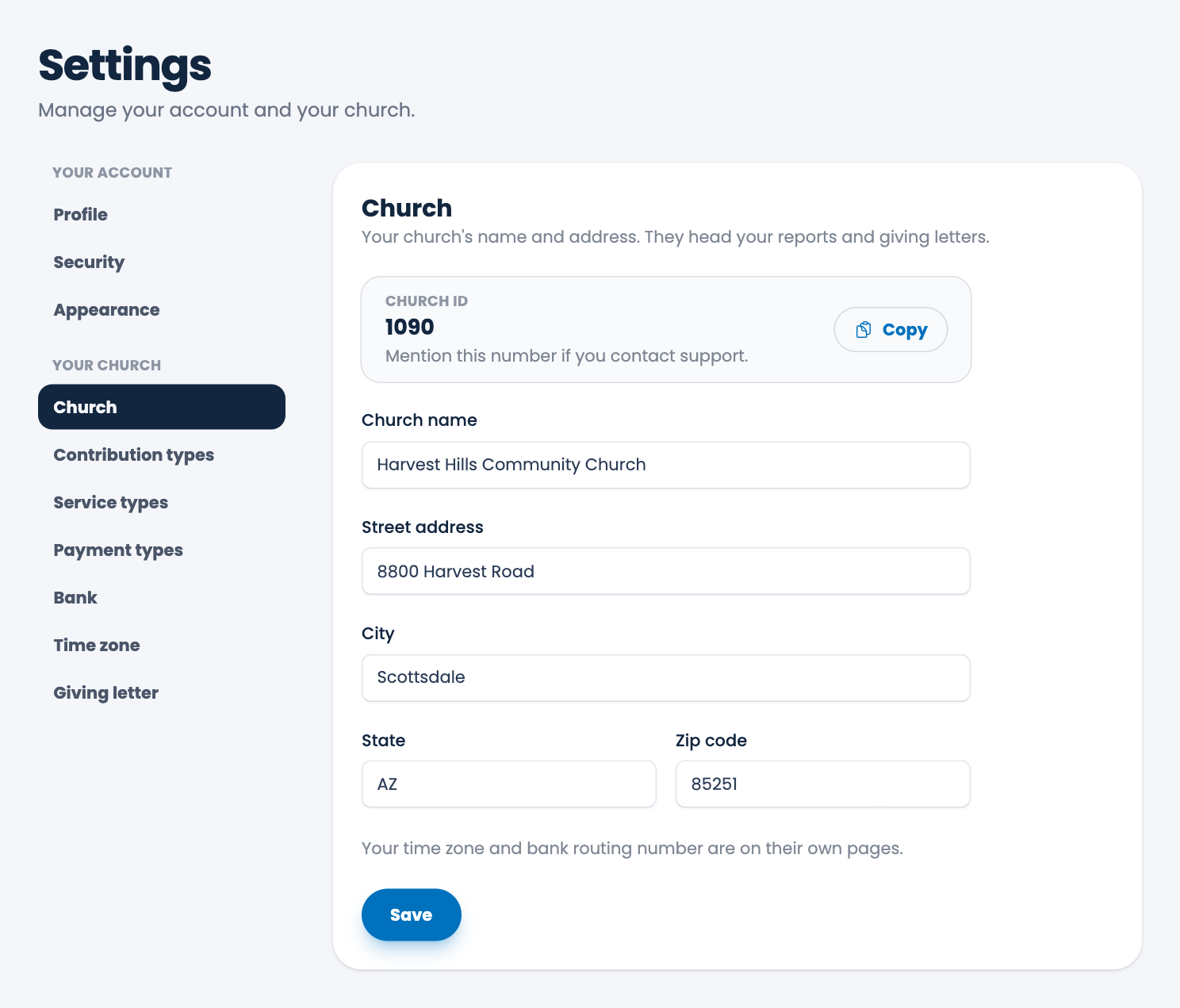Screen dimensions: 1180x1008
Task: Save the church settings
Action: click(x=411, y=914)
